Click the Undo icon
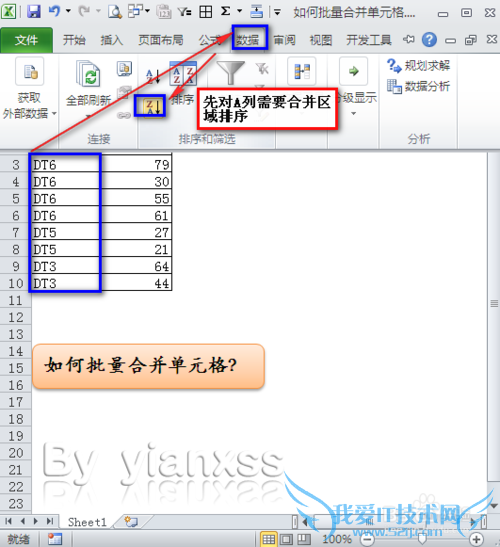The width and height of the screenshot is (500, 547). pyautogui.click(x=54, y=11)
